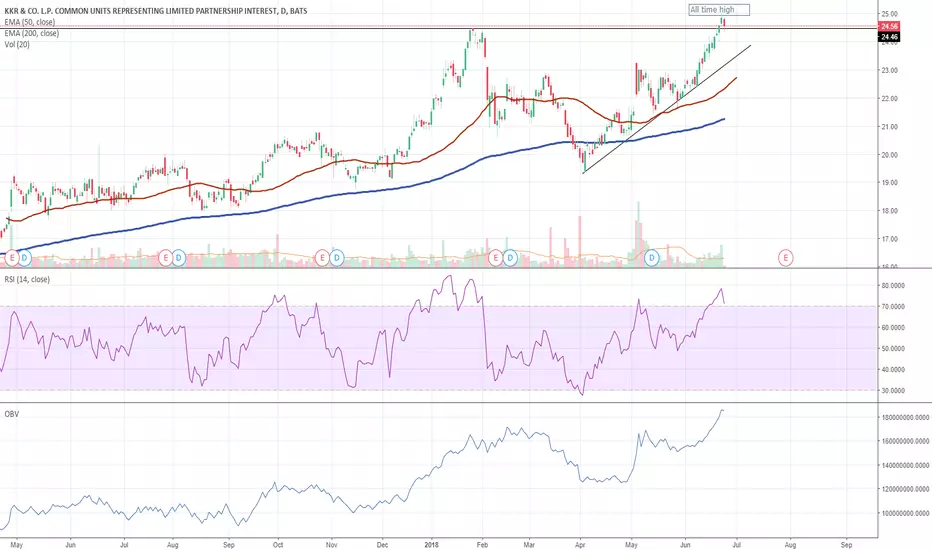Click the 30.0000 RSI axis value

893,391
